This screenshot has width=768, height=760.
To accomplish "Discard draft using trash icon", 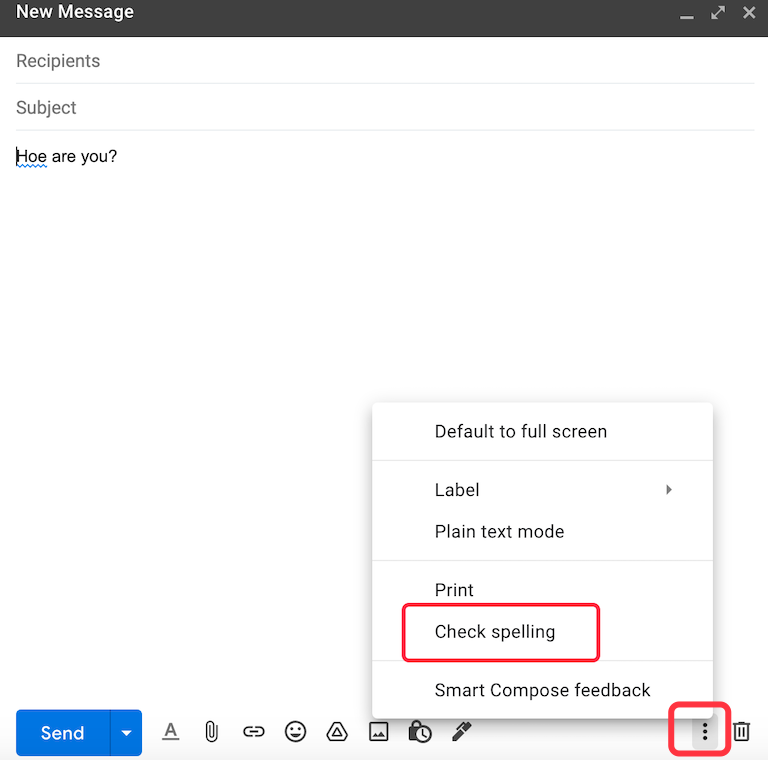I will click(742, 732).
